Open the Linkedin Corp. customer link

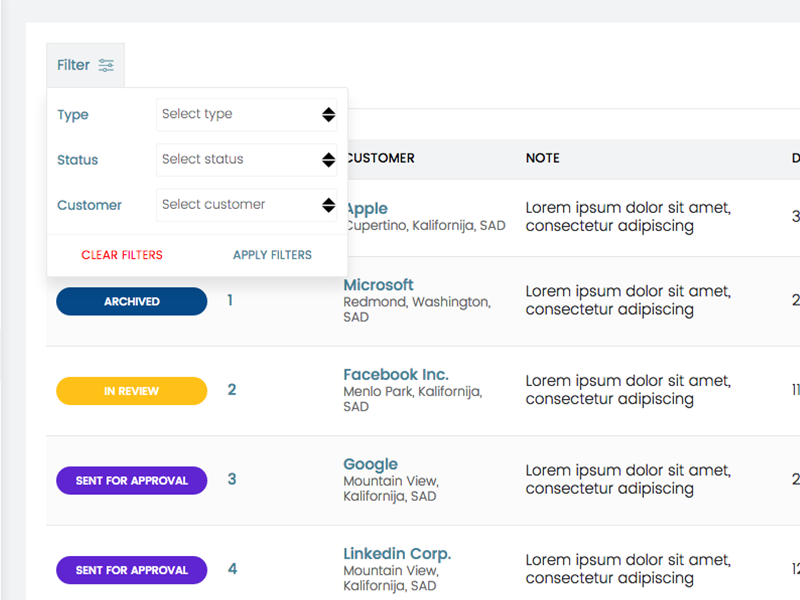[x=397, y=554]
